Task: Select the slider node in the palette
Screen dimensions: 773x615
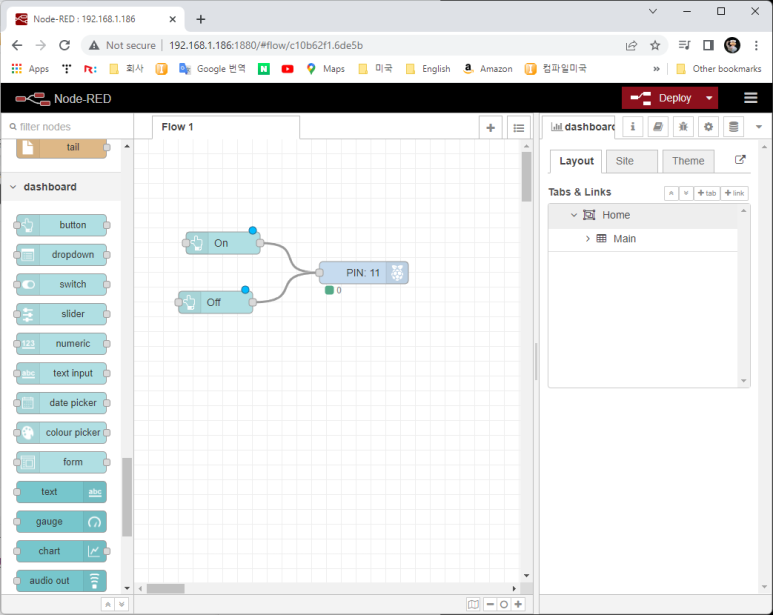Action: point(61,314)
